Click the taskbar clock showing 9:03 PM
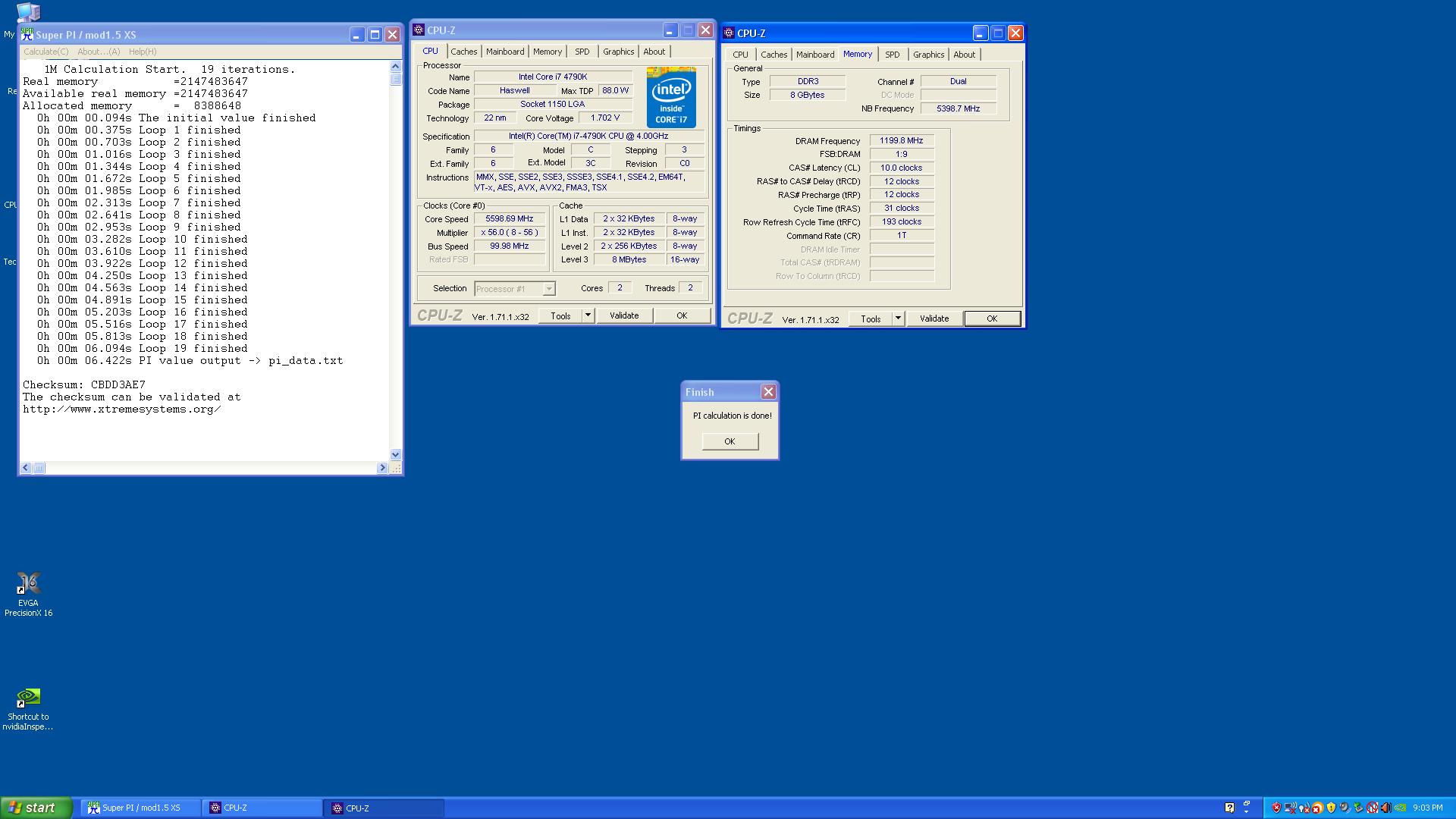This screenshot has width=1456, height=819. pos(1428,808)
